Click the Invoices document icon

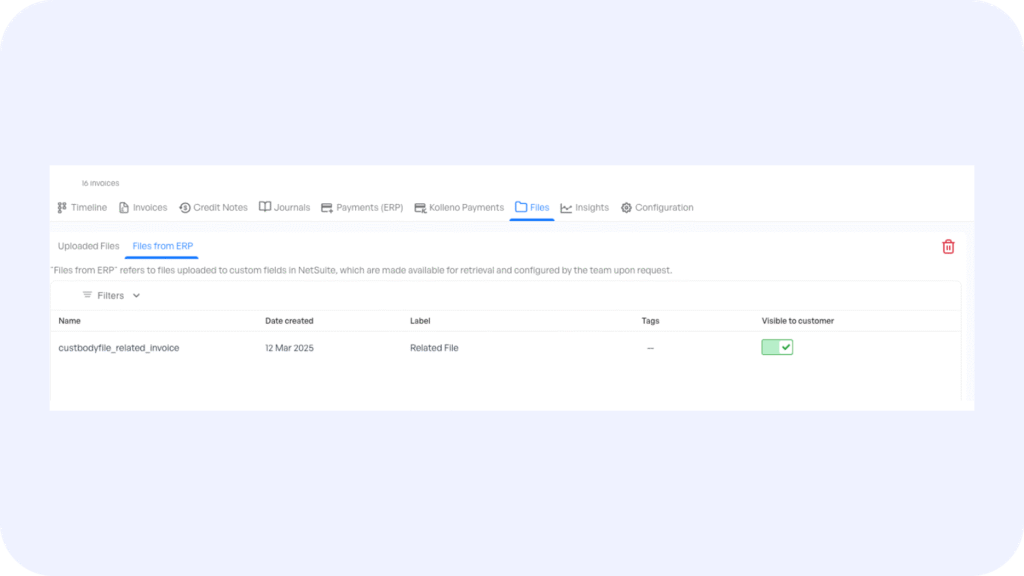124,208
